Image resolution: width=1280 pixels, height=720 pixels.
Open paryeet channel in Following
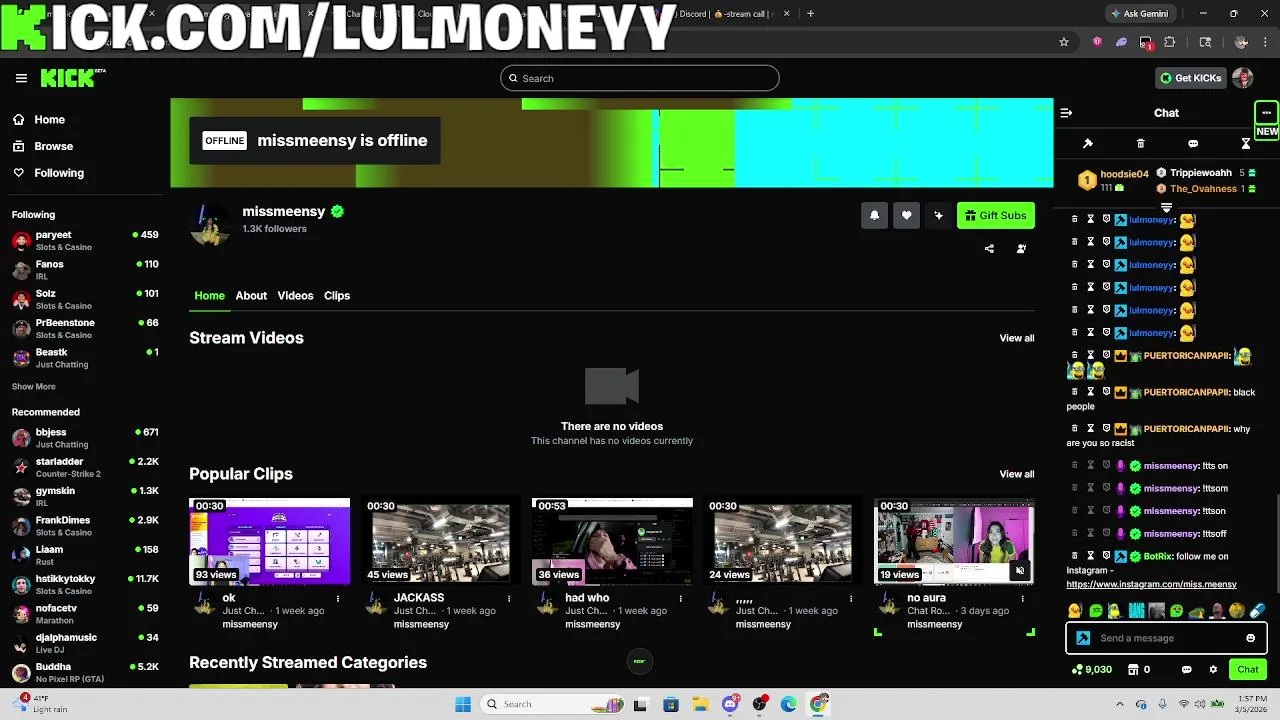[85, 241]
